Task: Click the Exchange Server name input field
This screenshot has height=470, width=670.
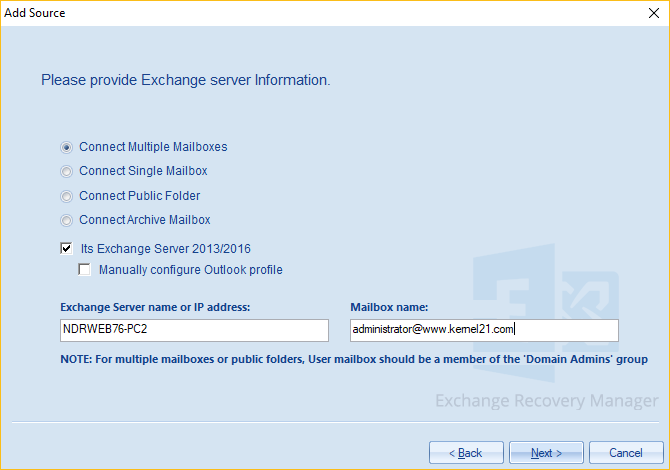Action: pos(194,330)
